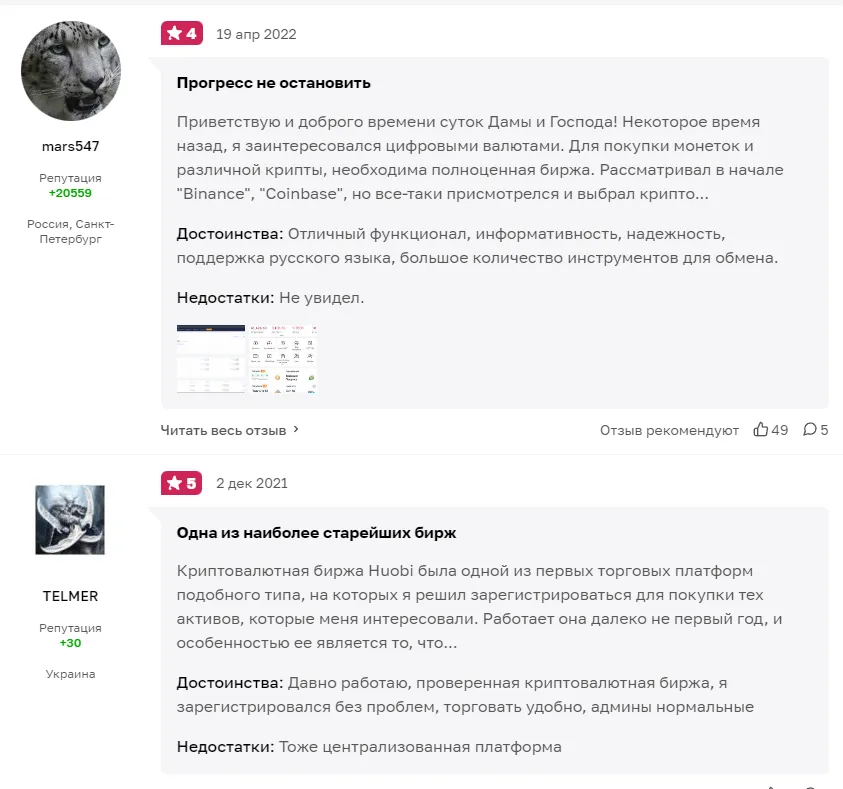
Task: Click the Huobi review body text
Action: coord(480,607)
